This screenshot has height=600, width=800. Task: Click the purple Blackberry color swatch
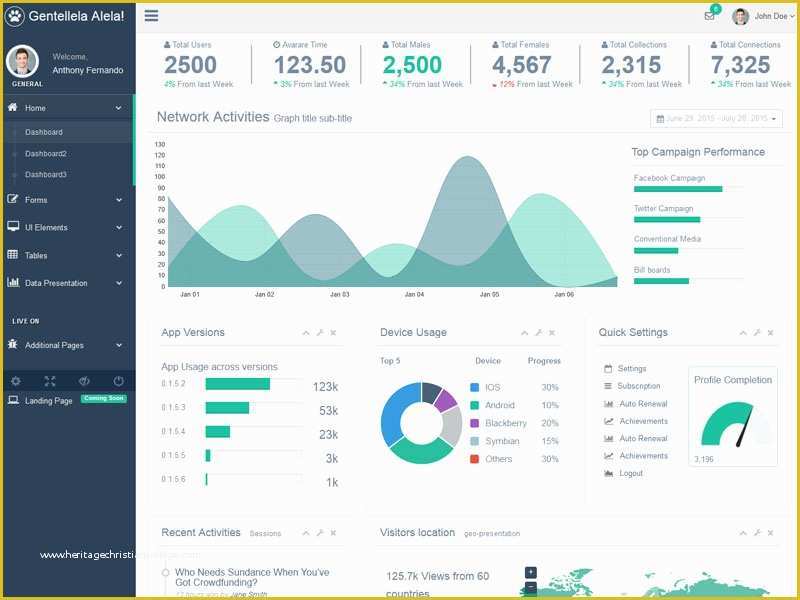(474, 423)
